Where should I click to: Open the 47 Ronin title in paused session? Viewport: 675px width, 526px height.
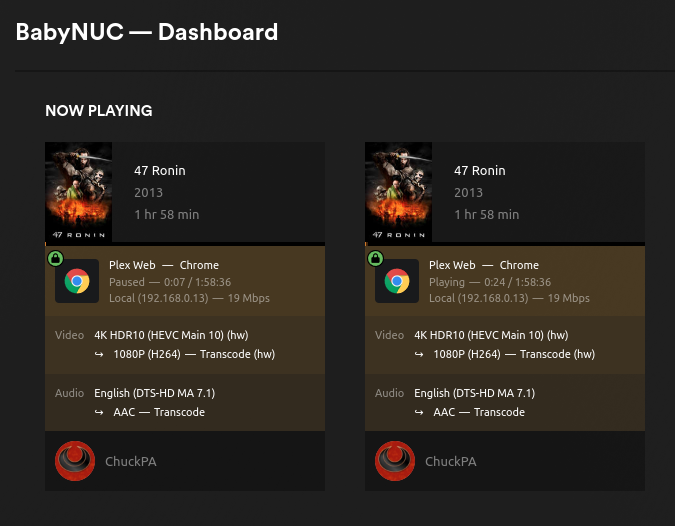(x=160, y=171)
